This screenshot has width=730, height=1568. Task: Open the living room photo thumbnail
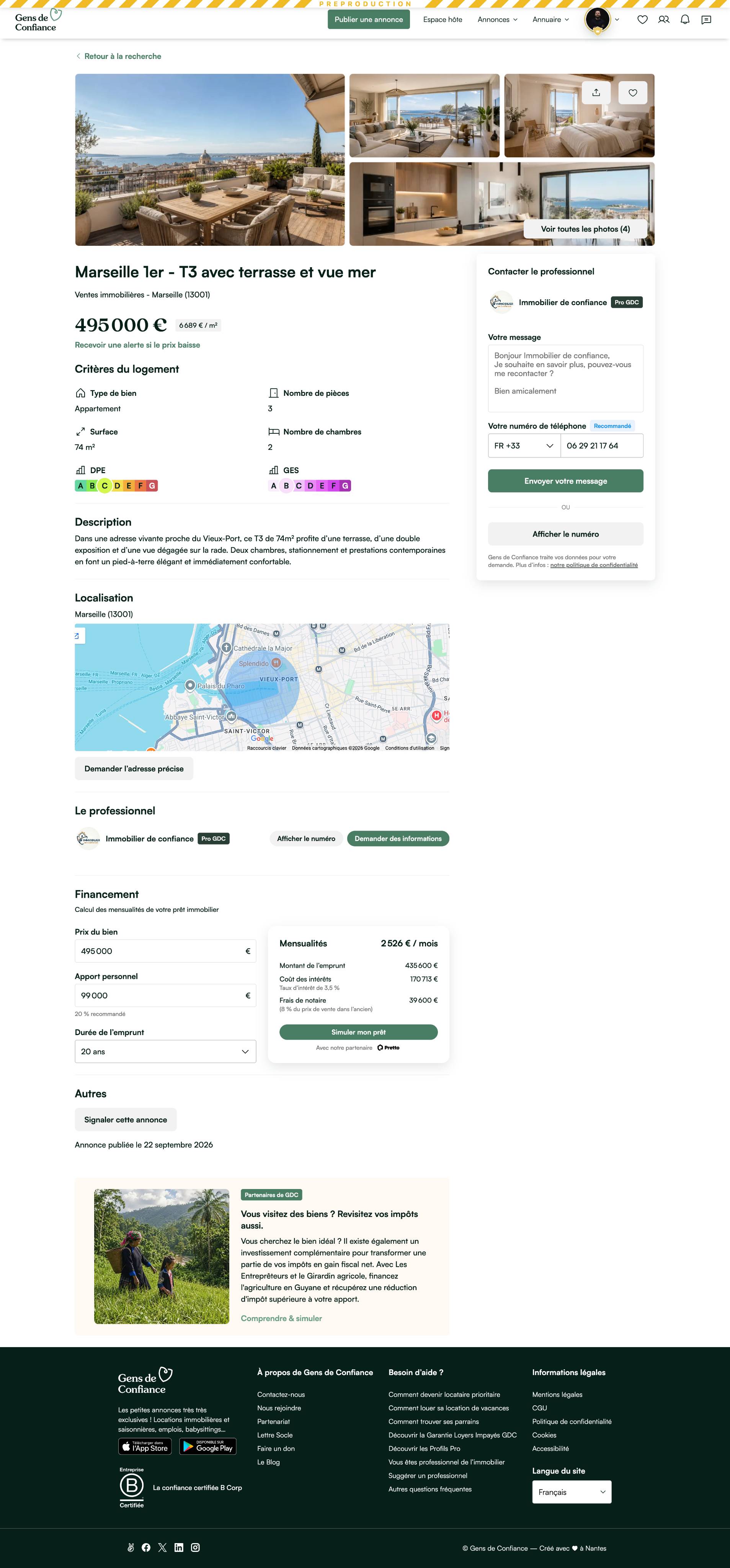(x=425, y=116)
